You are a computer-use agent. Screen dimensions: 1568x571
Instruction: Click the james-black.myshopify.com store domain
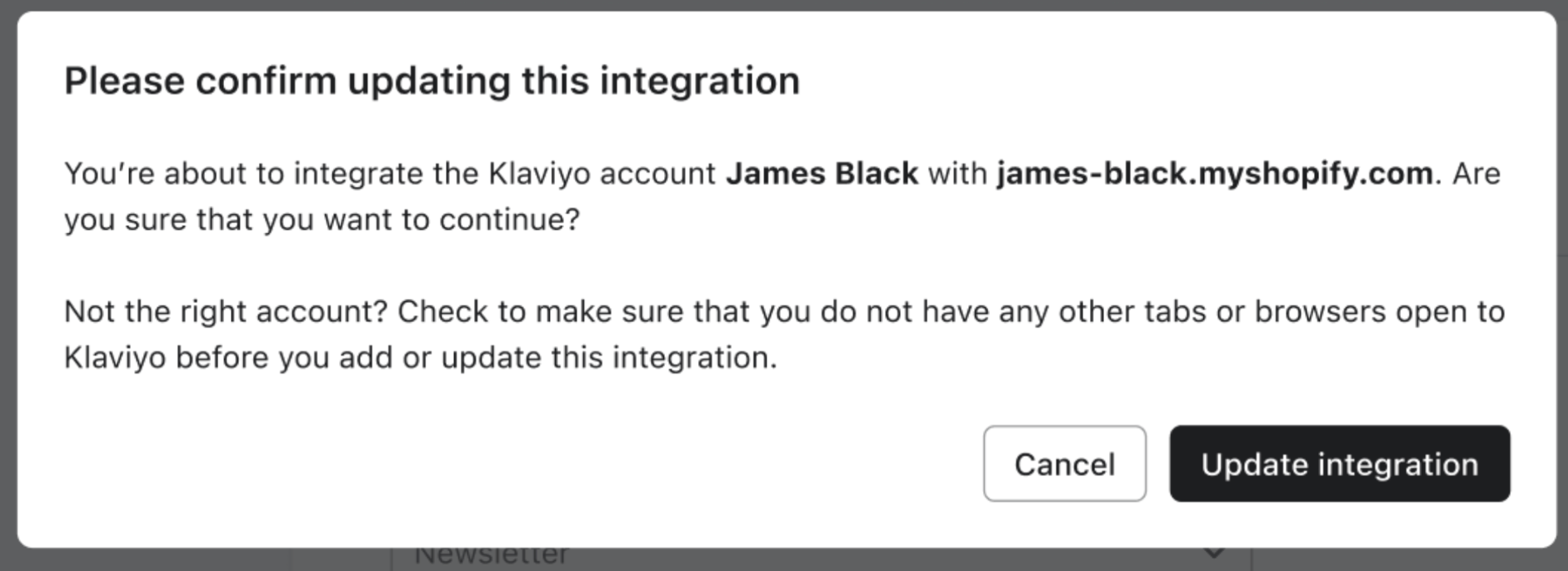coord(1214,174)
